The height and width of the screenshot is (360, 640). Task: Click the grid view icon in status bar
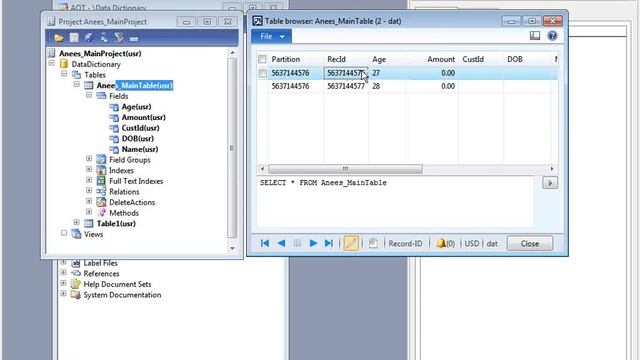(297, 243)
